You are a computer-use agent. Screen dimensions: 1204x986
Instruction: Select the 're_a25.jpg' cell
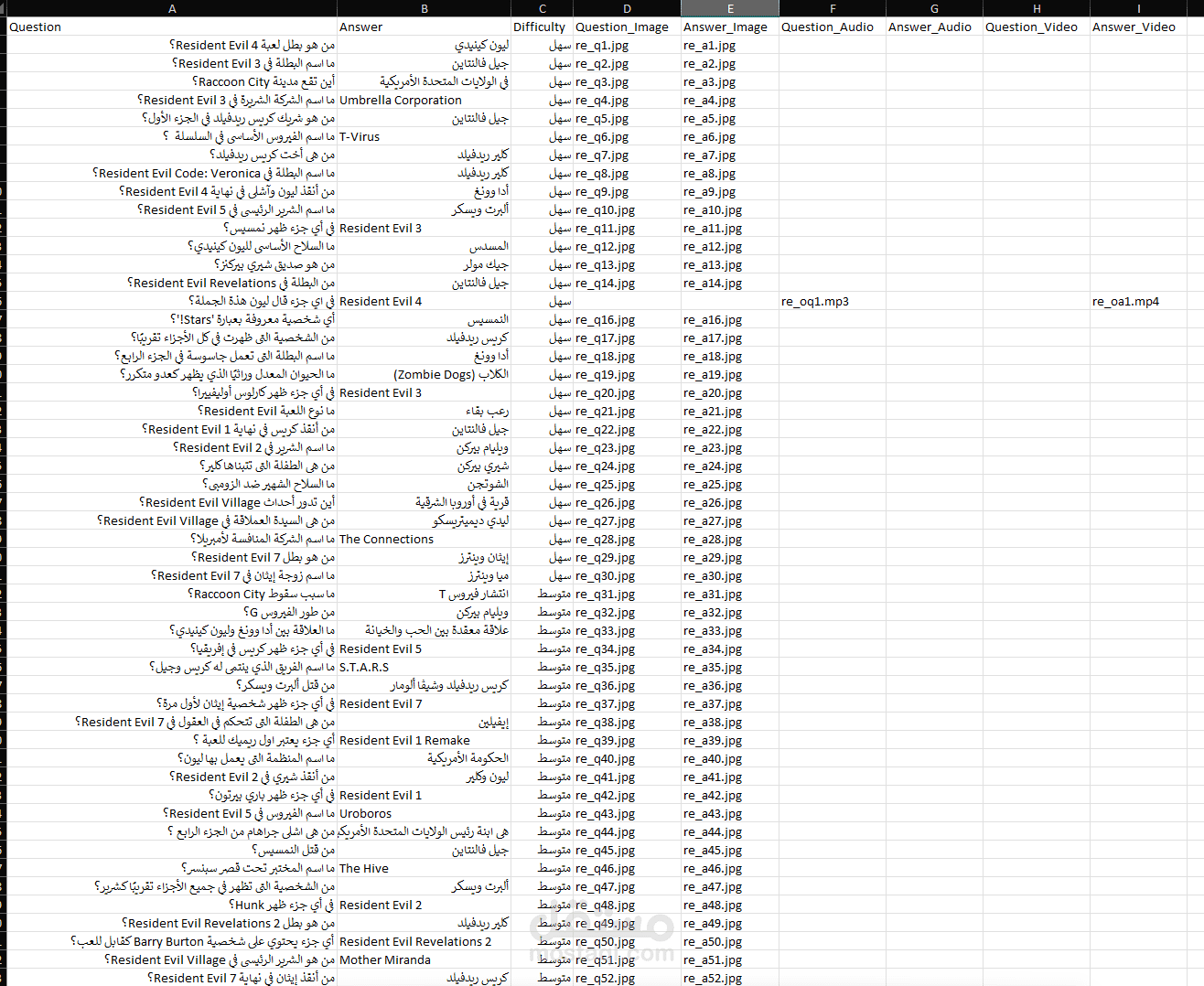tap(729, 484)
